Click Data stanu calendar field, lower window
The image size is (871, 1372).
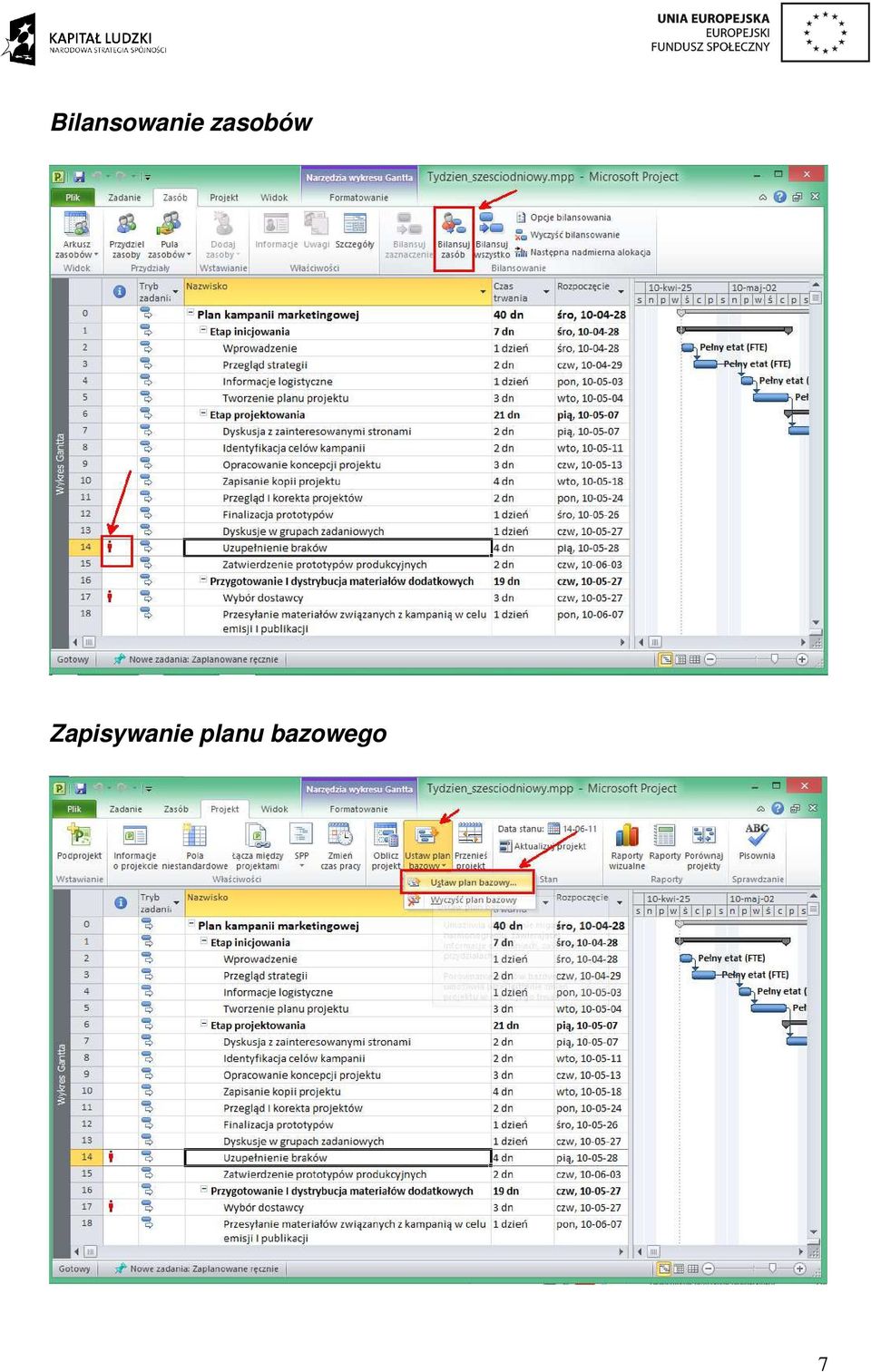pos(573,829)
